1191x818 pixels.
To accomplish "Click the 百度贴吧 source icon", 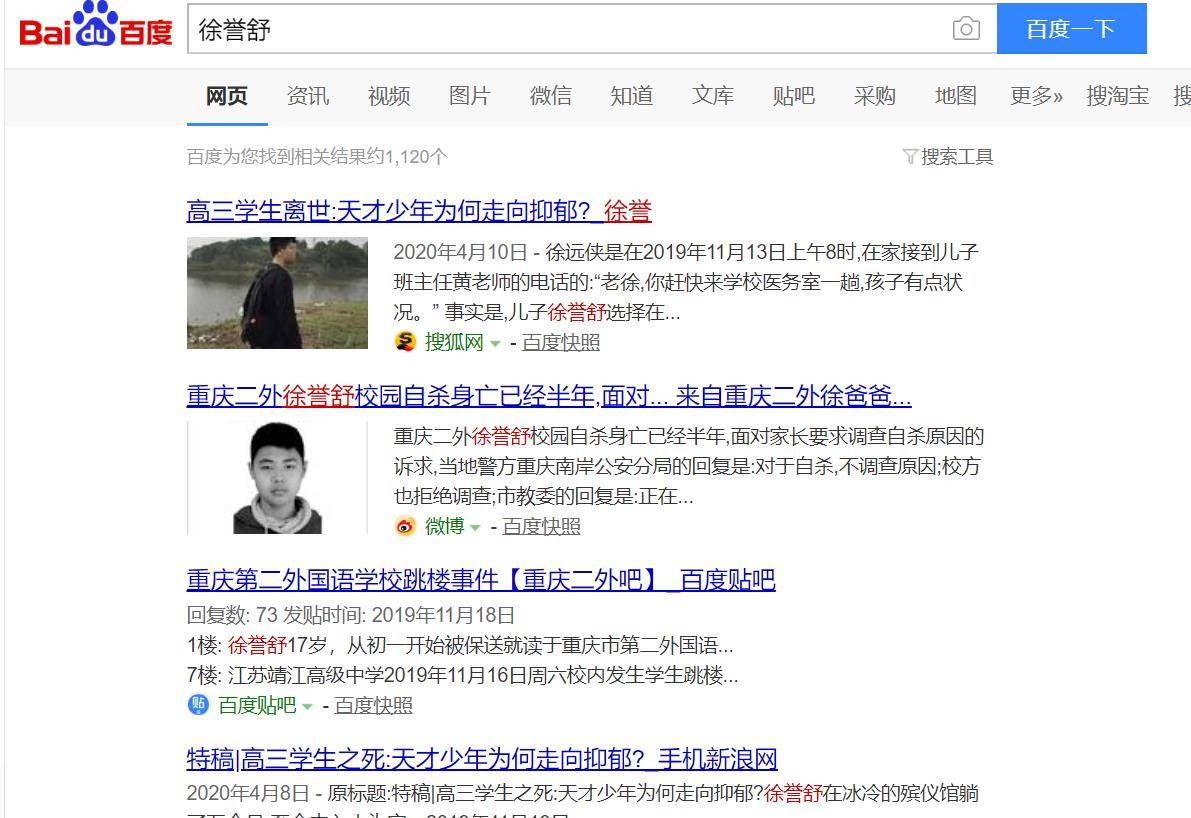I will [x=198, y=705].
